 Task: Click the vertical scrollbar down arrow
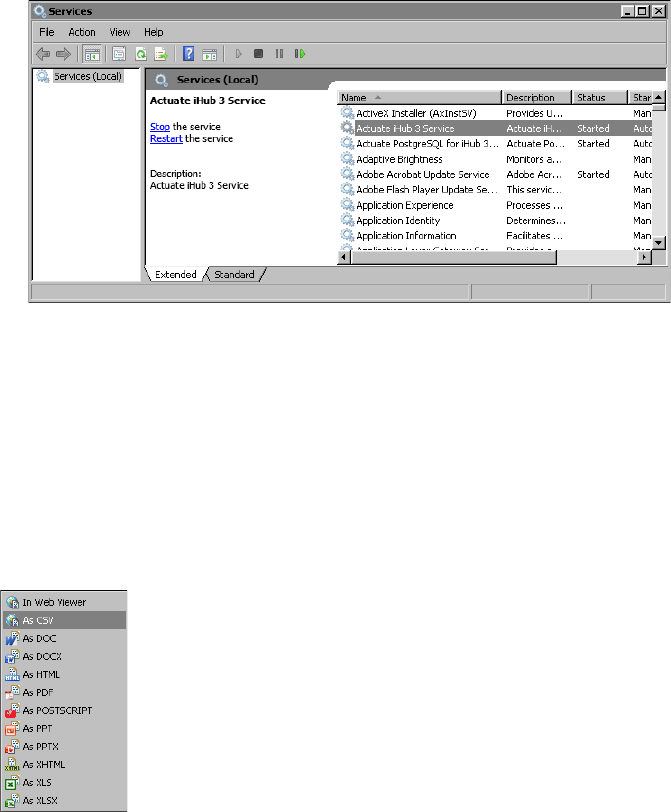(659, 242)
